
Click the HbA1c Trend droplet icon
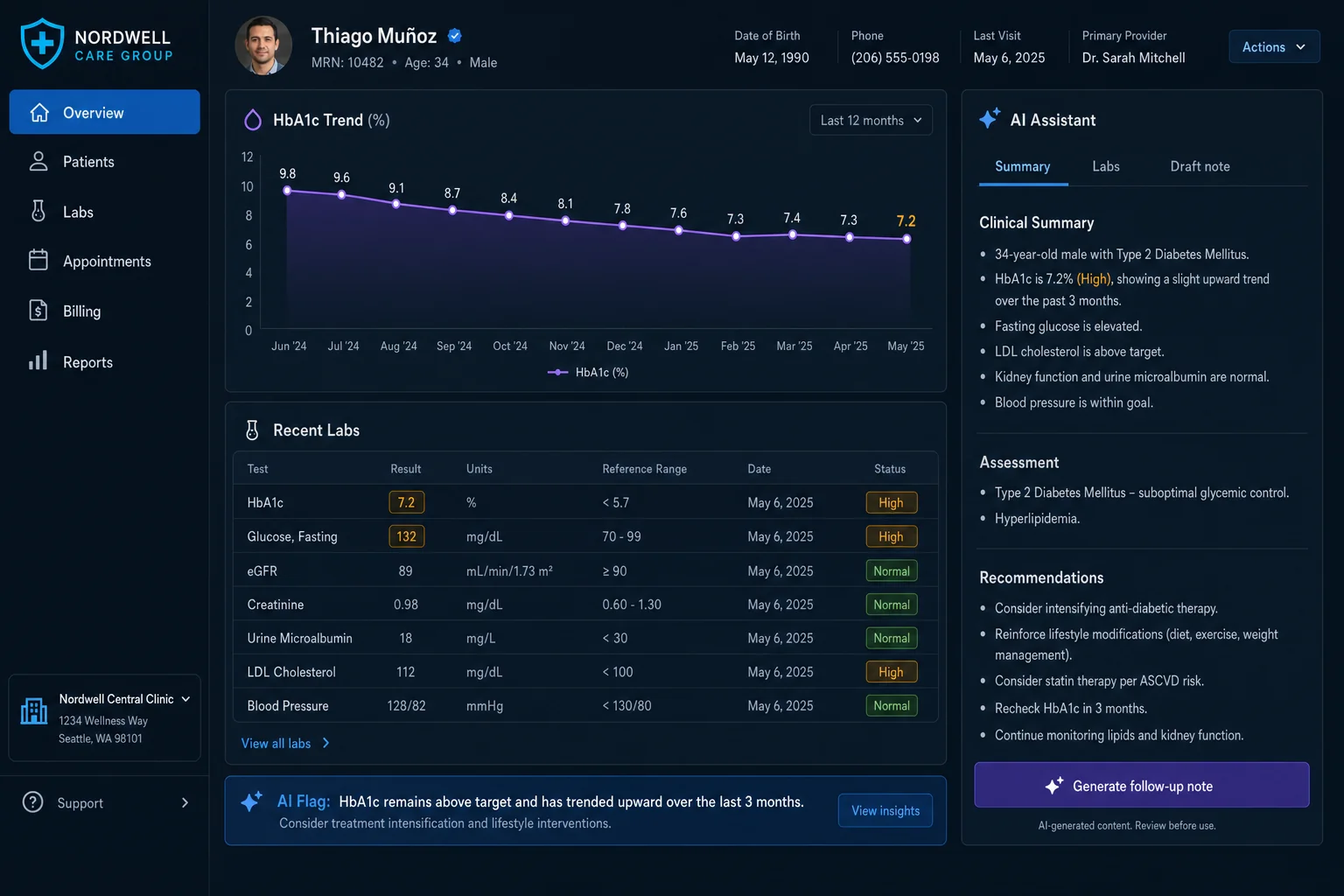click(x=253, y=120)
